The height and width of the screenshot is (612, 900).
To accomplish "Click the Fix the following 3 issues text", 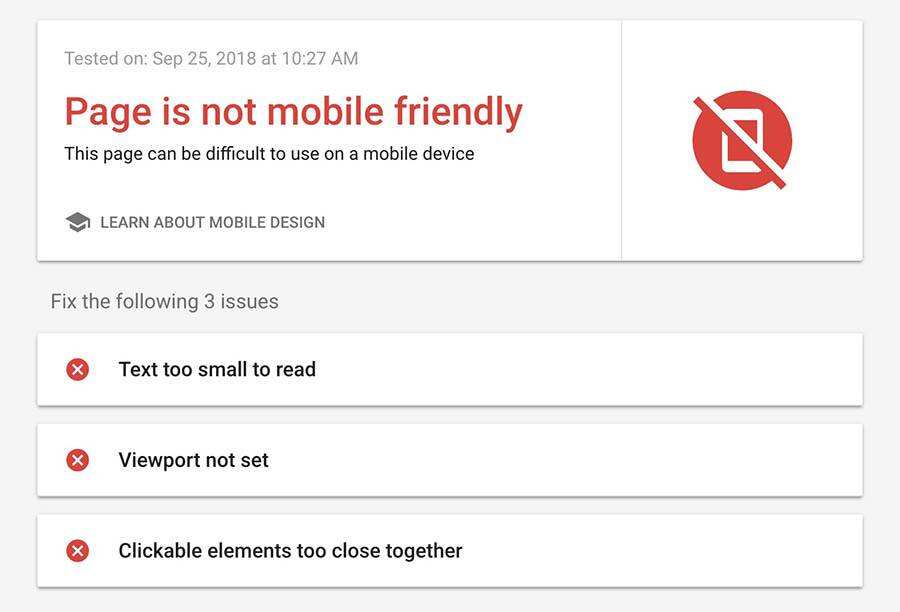I will pyautogui.click(x=164, y=301).
